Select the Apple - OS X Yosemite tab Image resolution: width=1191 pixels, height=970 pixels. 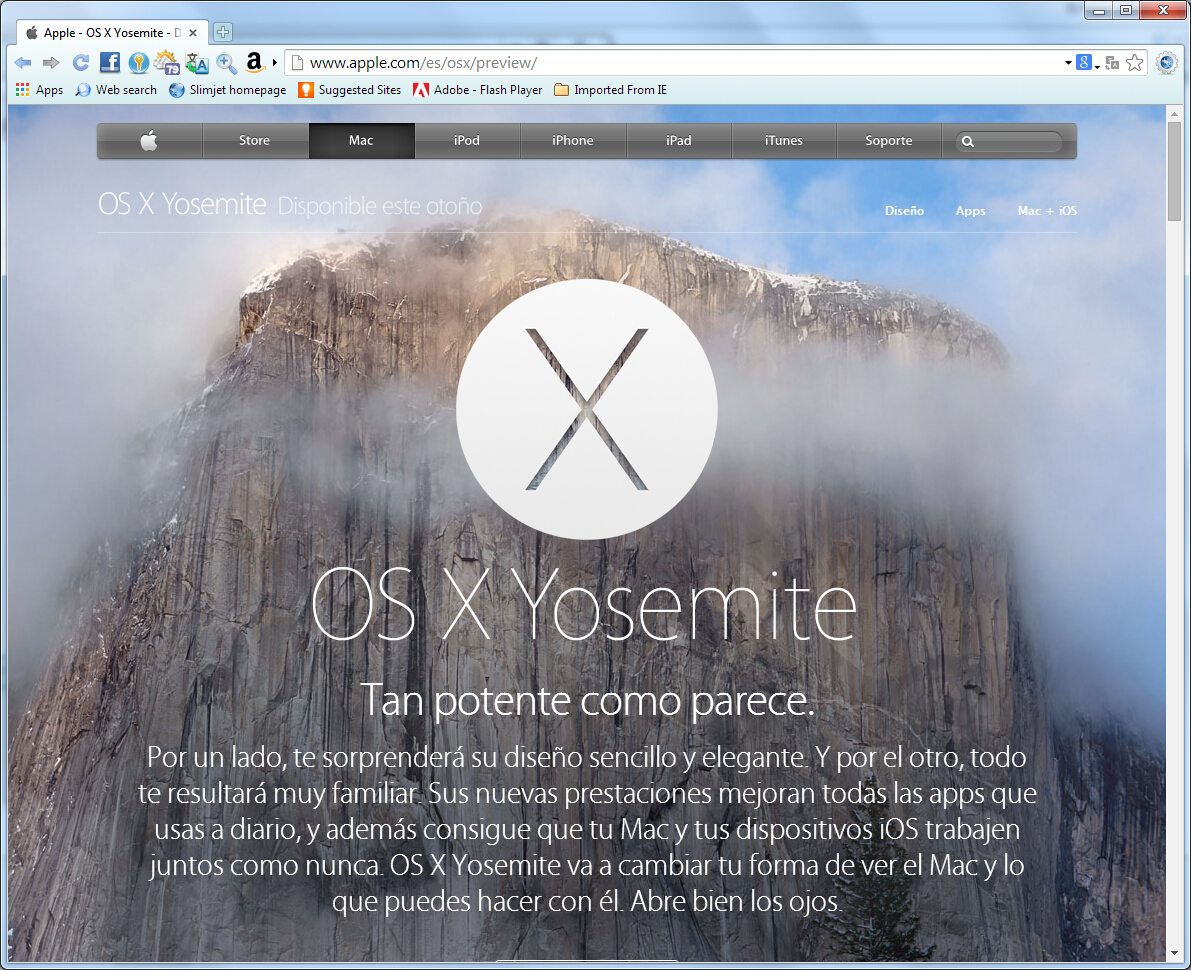coord(112,33)
